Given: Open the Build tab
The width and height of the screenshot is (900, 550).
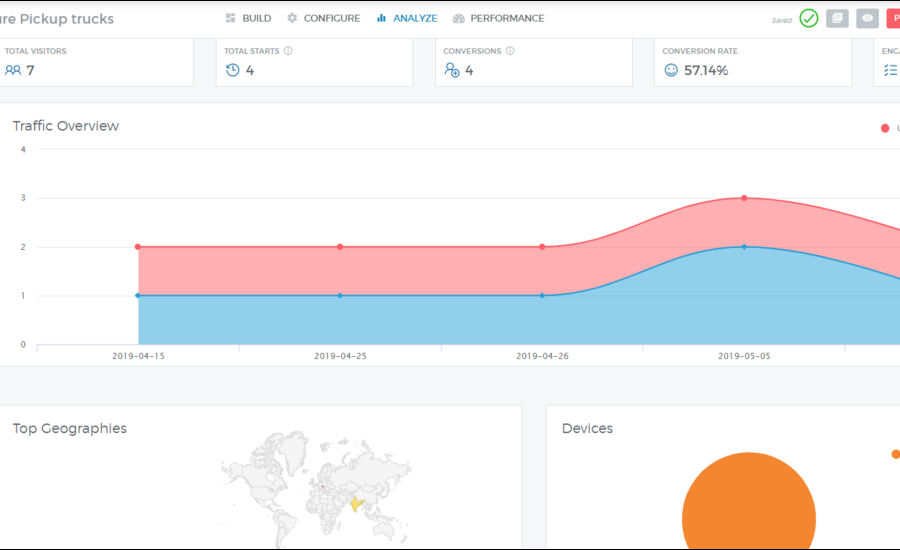Looking at the screenshot, I should pos(248,18).
